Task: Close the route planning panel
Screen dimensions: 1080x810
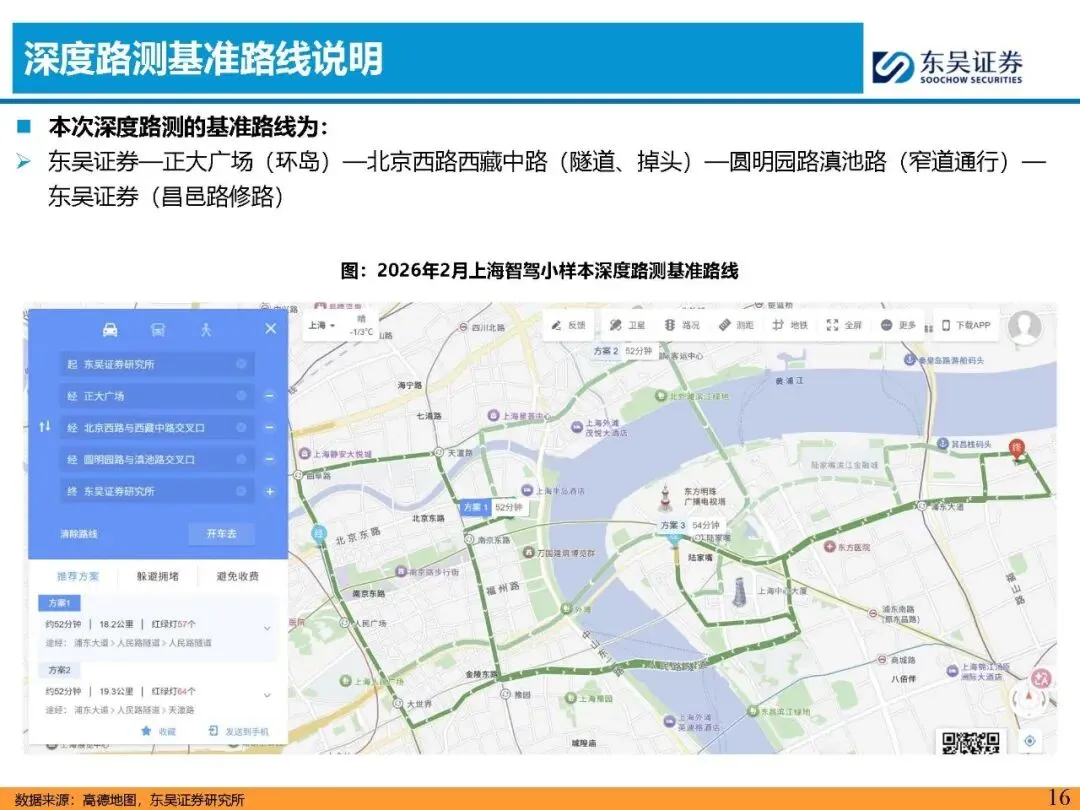Action: (x=271, y=329)
